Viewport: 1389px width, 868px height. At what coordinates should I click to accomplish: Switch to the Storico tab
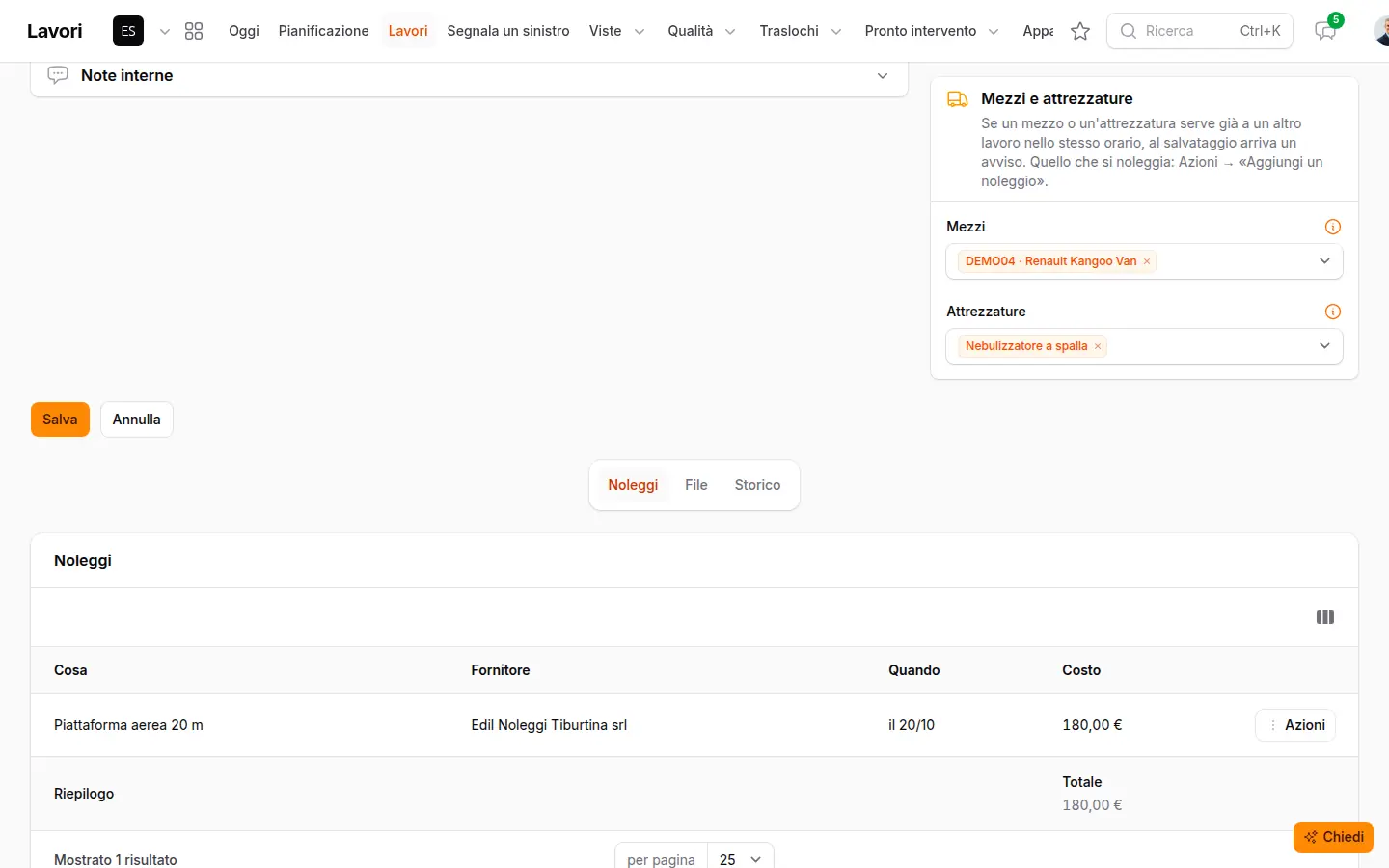[x=757, y=485]
